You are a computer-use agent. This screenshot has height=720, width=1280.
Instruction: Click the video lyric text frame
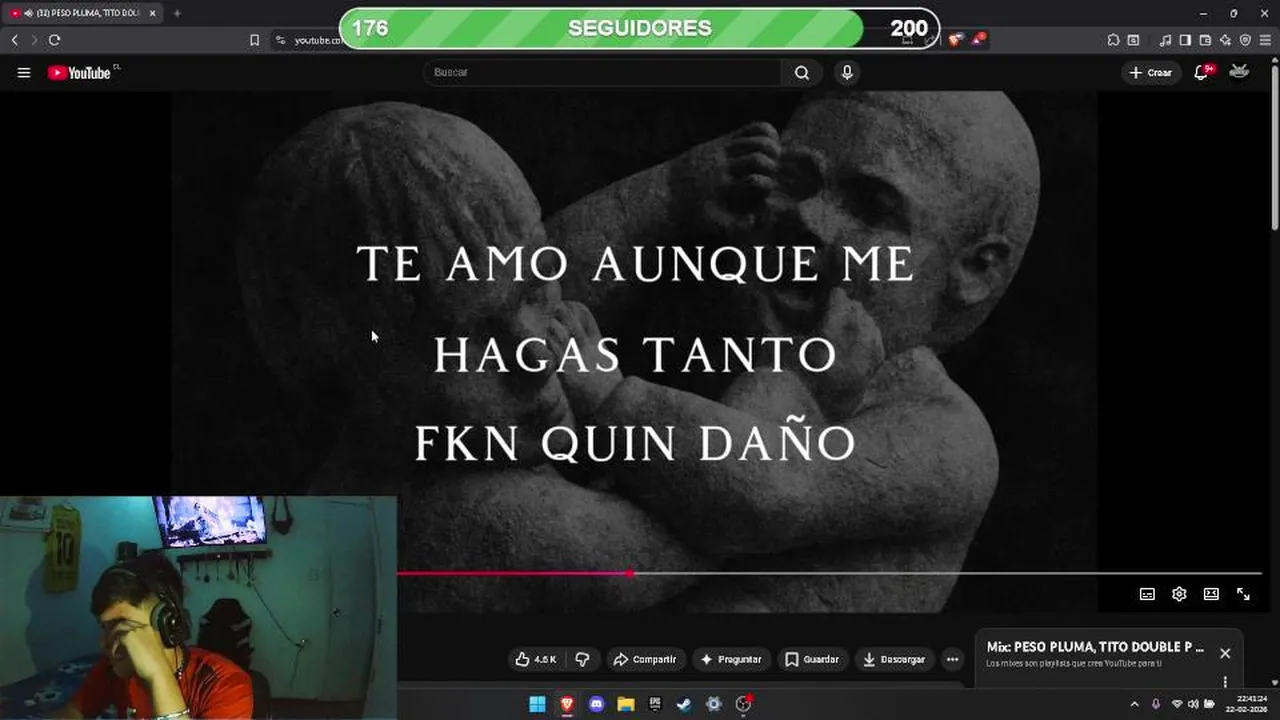(635, 352)
